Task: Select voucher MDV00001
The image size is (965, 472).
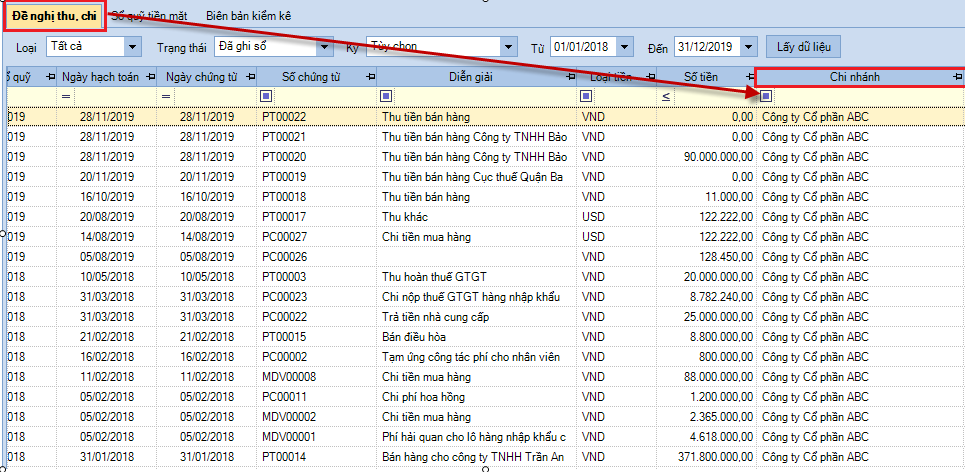Action: [289, 437]
